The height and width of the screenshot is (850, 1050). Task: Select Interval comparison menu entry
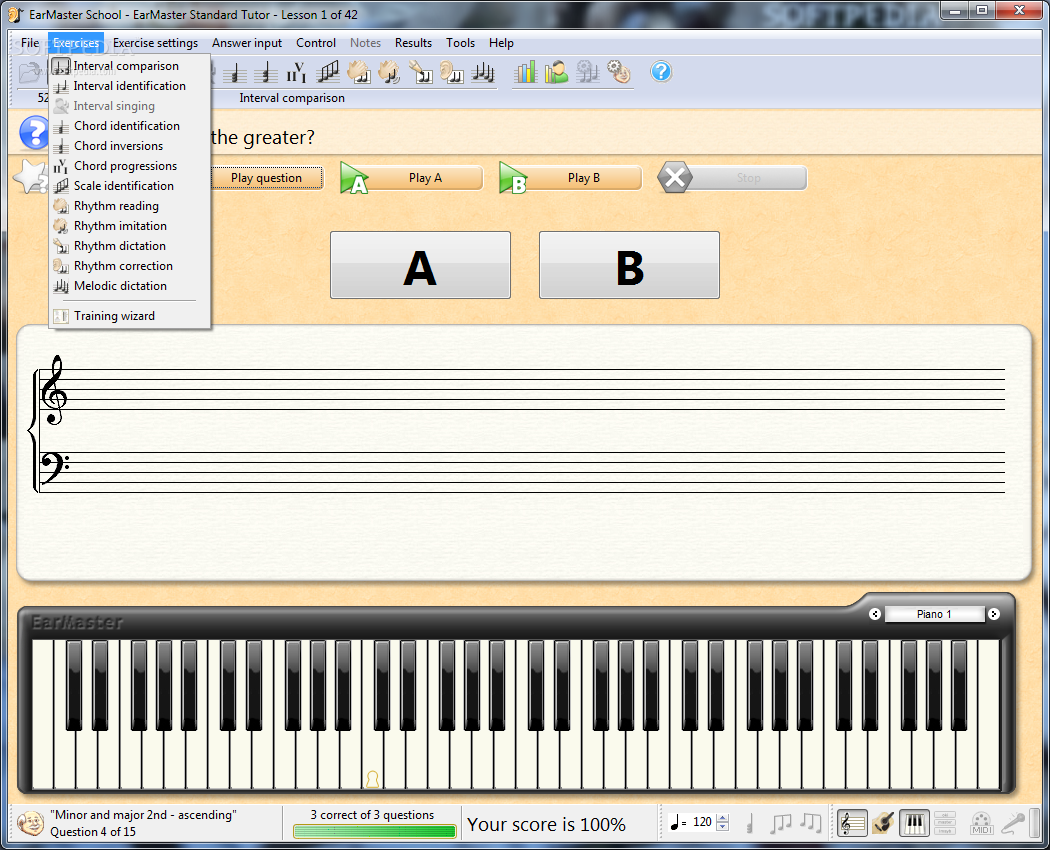tap(130, 66)
